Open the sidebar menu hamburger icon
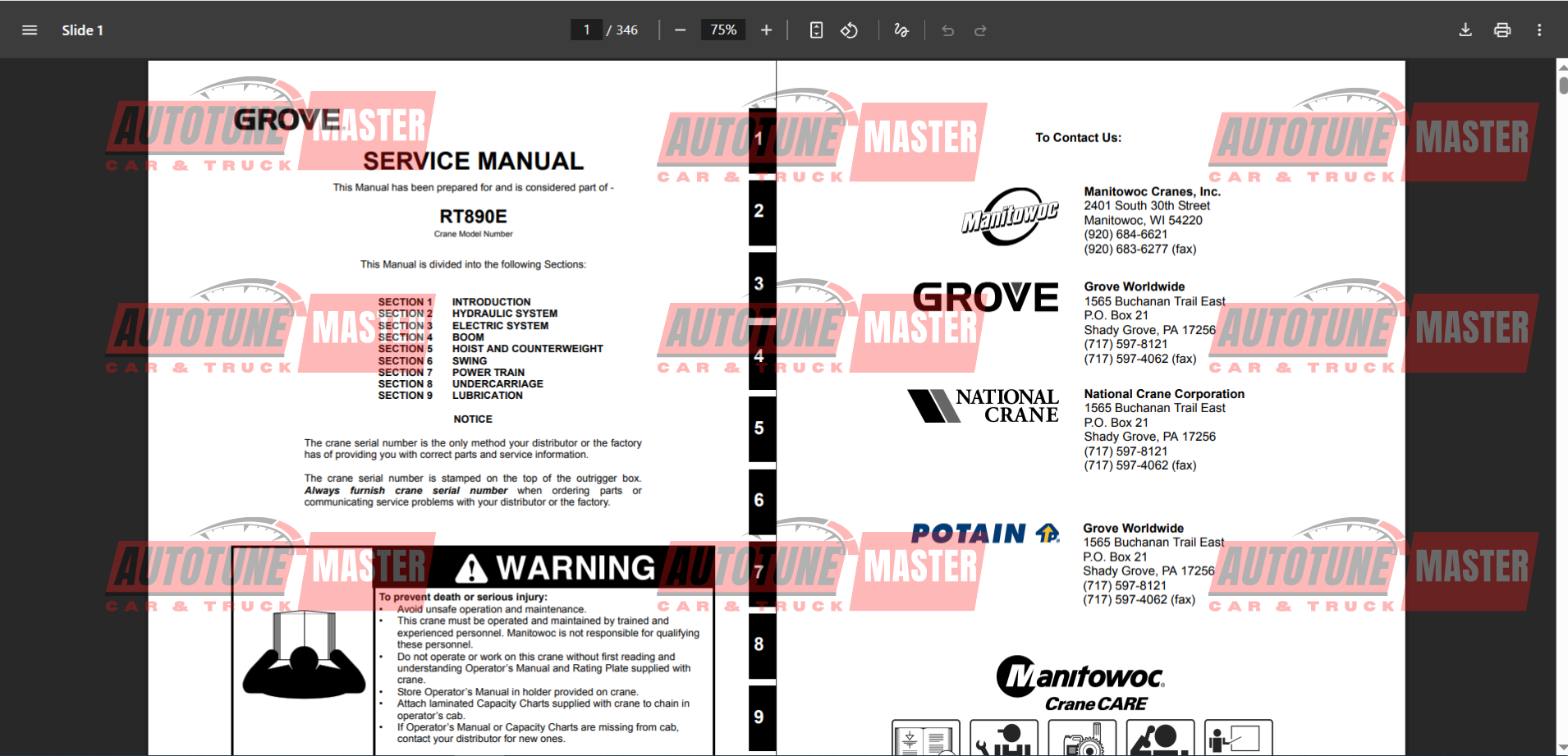 pyautogui.click(x=30, y=30)
